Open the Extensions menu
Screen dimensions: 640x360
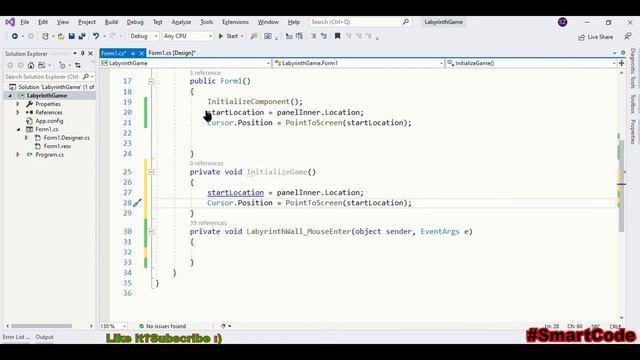click(235, 22)
